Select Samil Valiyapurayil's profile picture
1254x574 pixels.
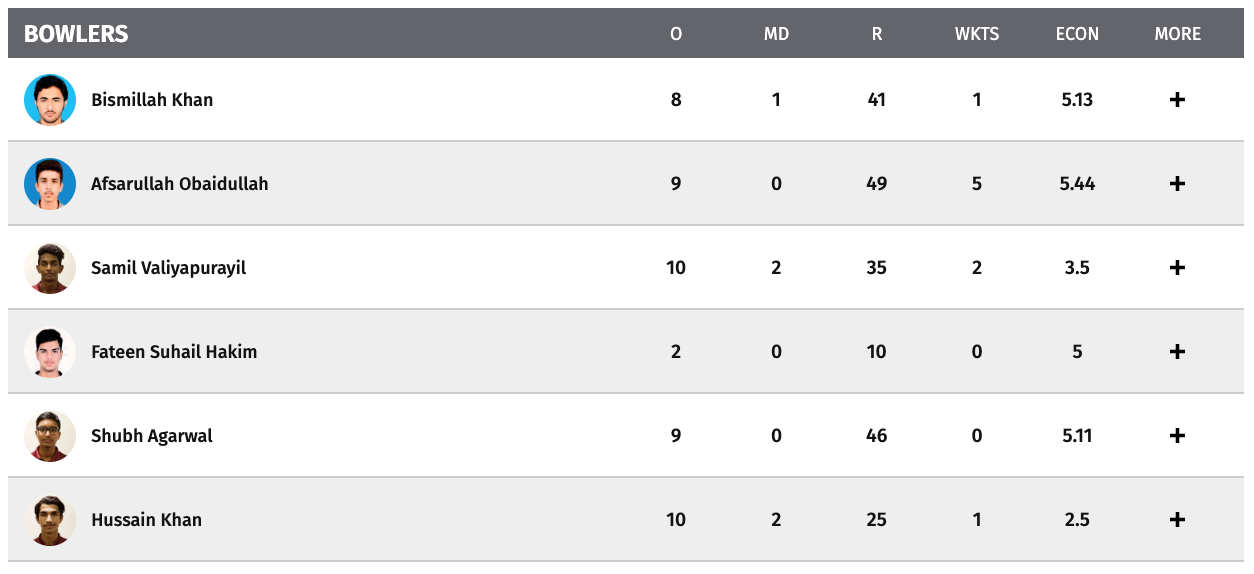click(50, 268)
